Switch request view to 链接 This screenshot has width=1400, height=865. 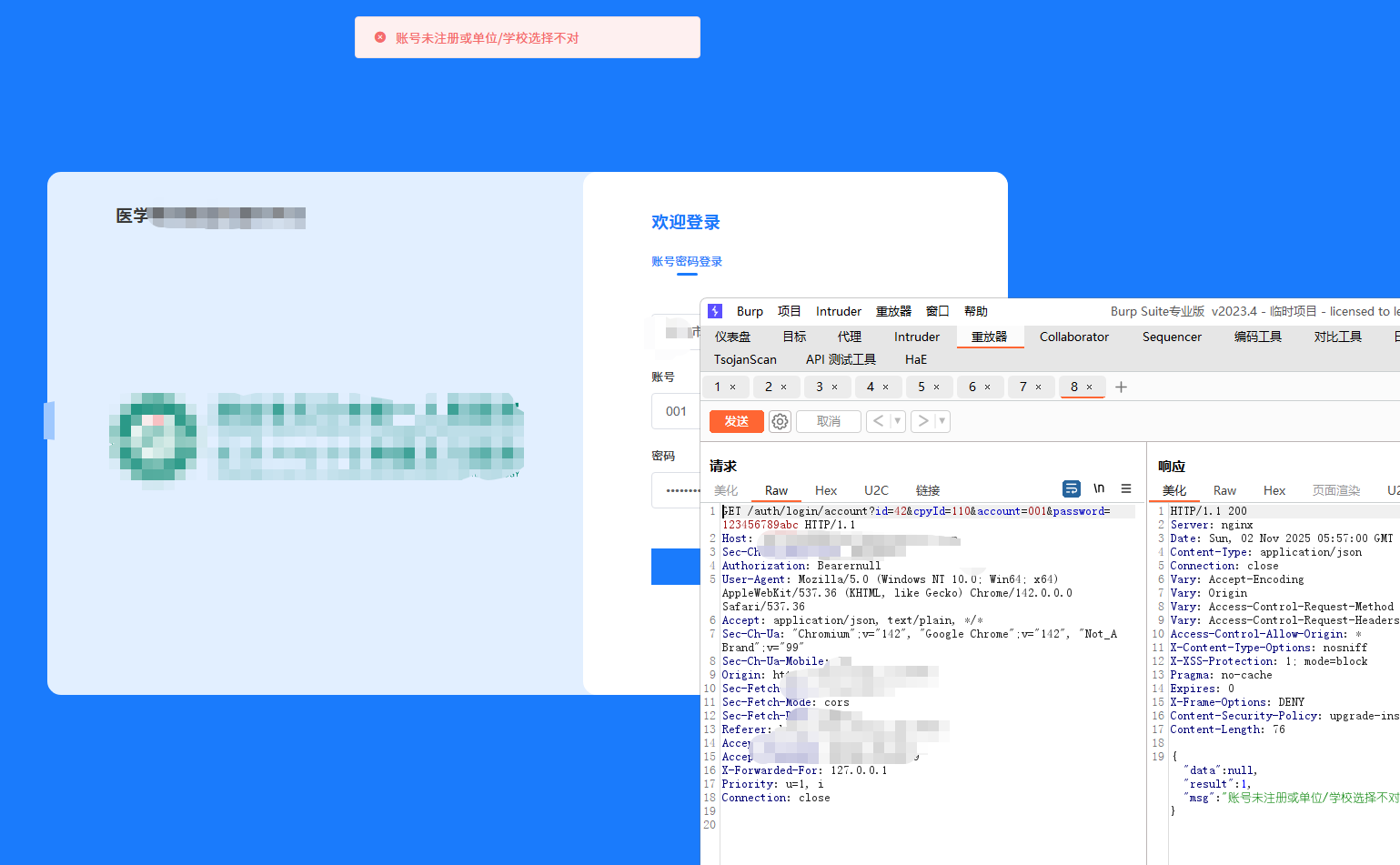coord(928,490)
